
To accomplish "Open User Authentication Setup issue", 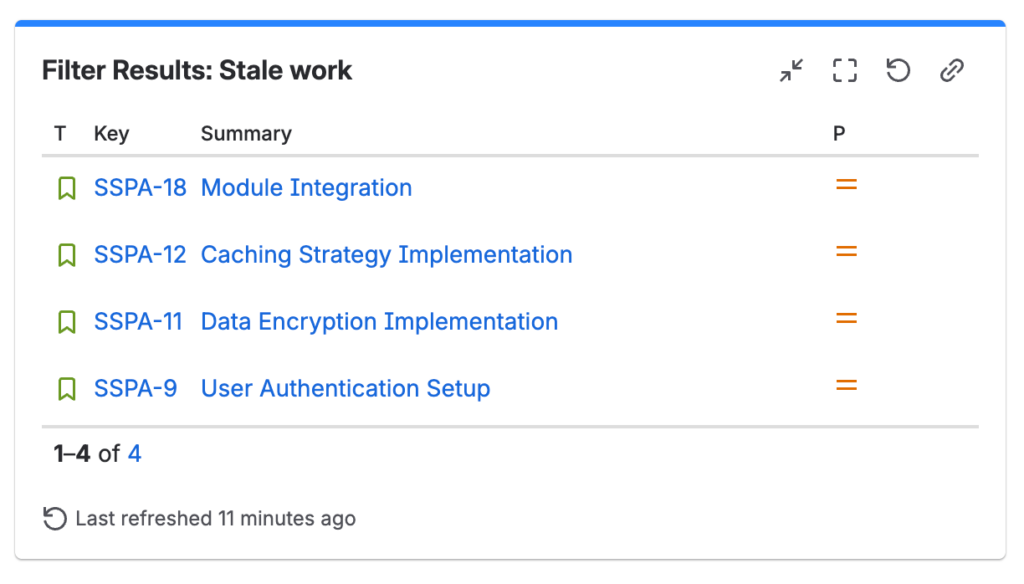I will pos(345,389).
